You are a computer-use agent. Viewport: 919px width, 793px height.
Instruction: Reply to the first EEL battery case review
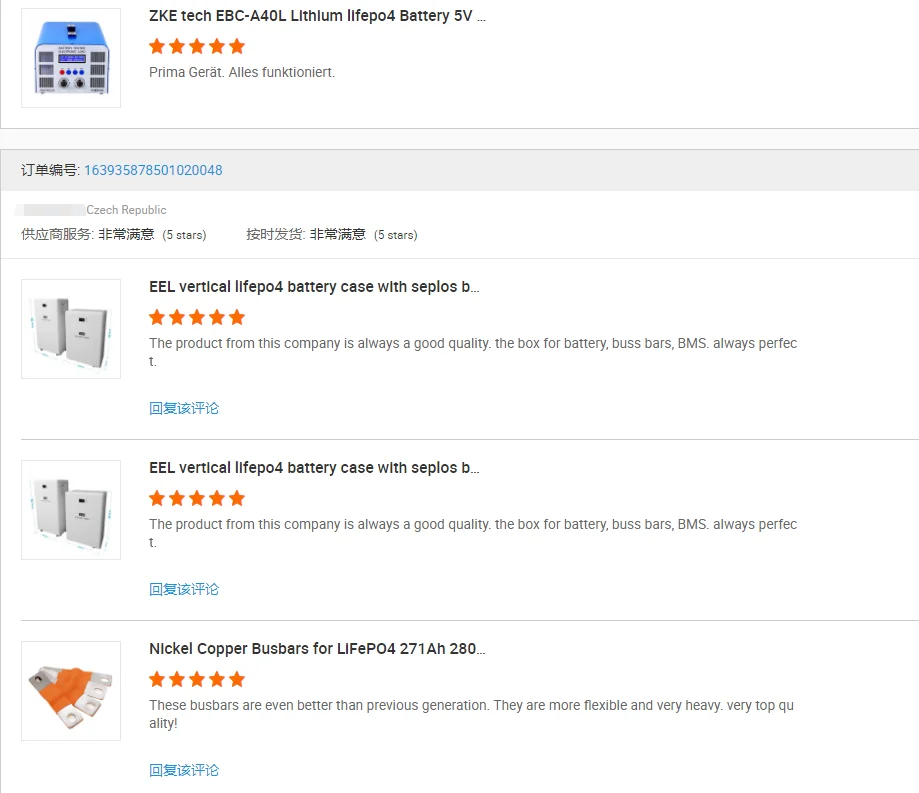[184, 408]
